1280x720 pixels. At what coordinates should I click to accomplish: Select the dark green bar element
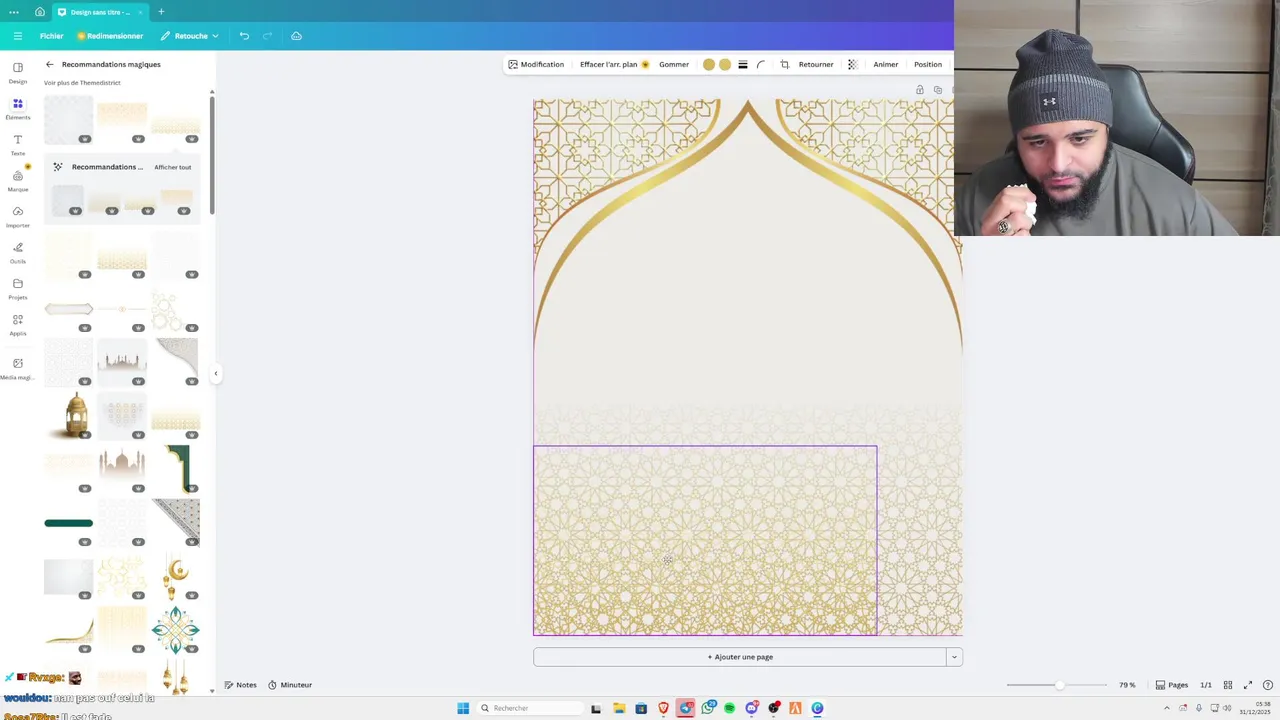pos(68,523)
